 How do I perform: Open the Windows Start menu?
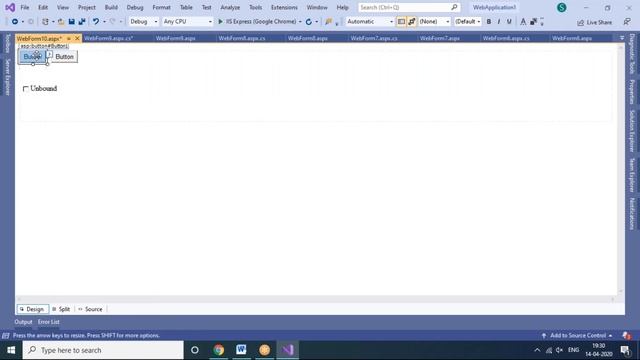point(11,350)
